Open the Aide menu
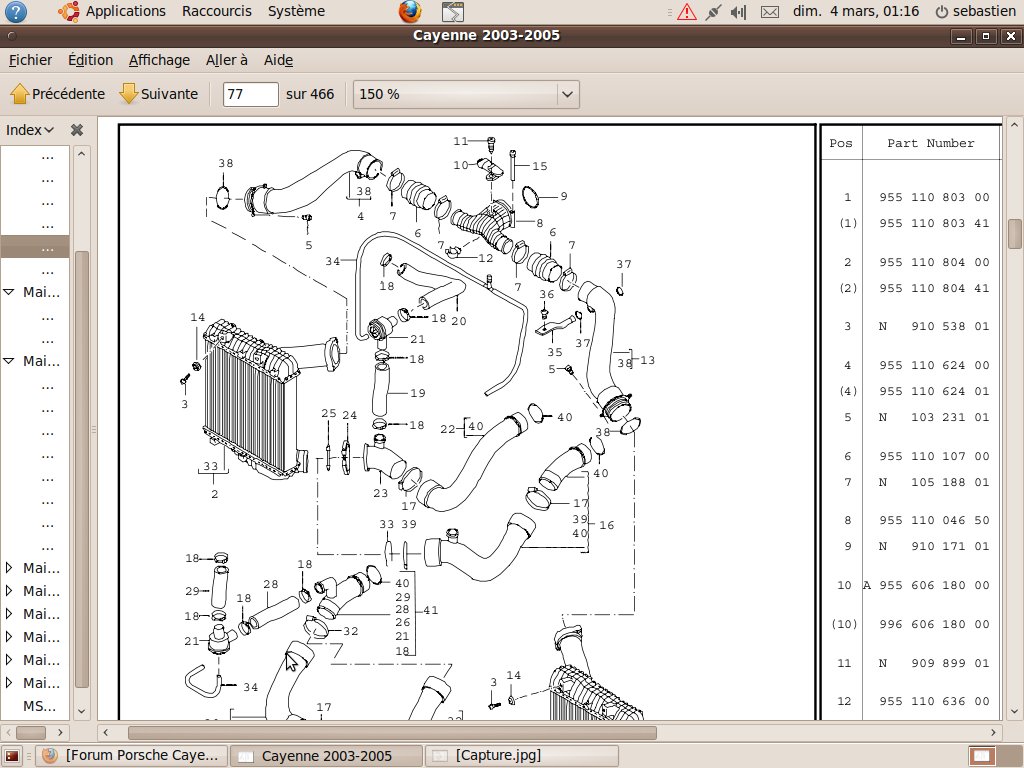This screenshot has height=768, width=1024. 278,60
